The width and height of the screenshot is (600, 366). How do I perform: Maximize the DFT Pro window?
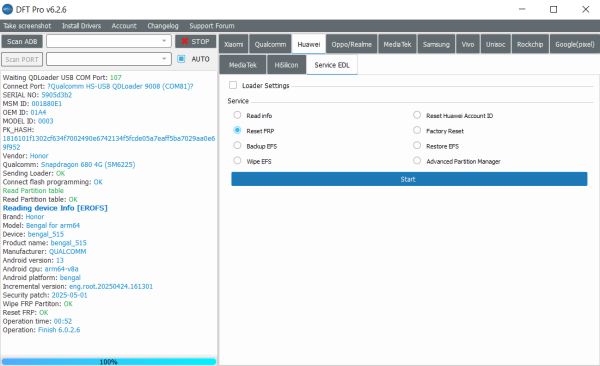click(x=553, y=9)
